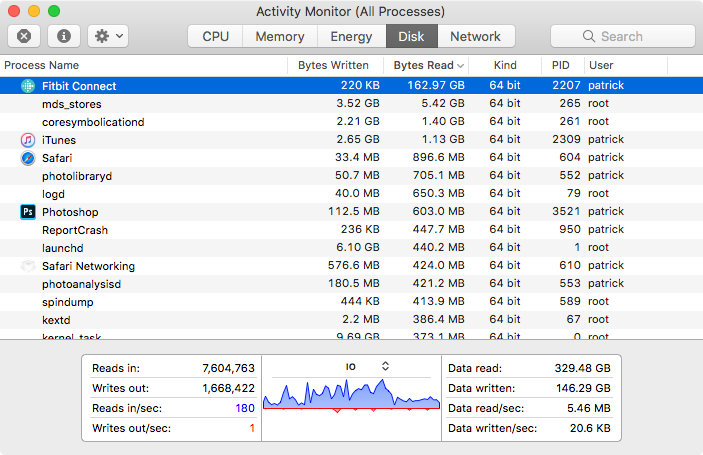Click the Reads in value 7,604,763
The width and height of the screenshot is (703, 455).
(228, 368)
